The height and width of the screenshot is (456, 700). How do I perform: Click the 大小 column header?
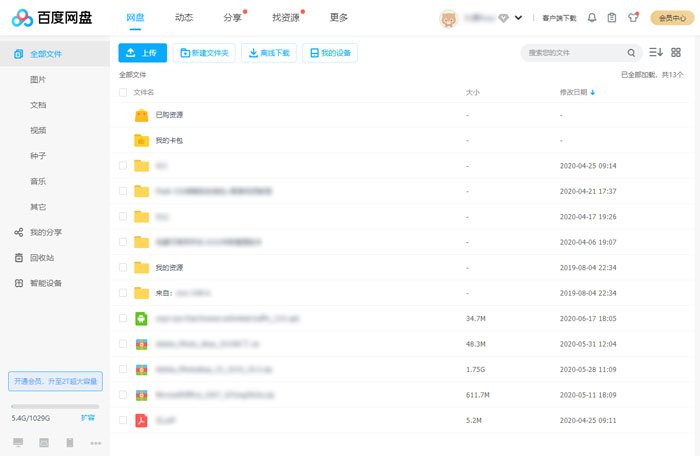tap(473, 92)
